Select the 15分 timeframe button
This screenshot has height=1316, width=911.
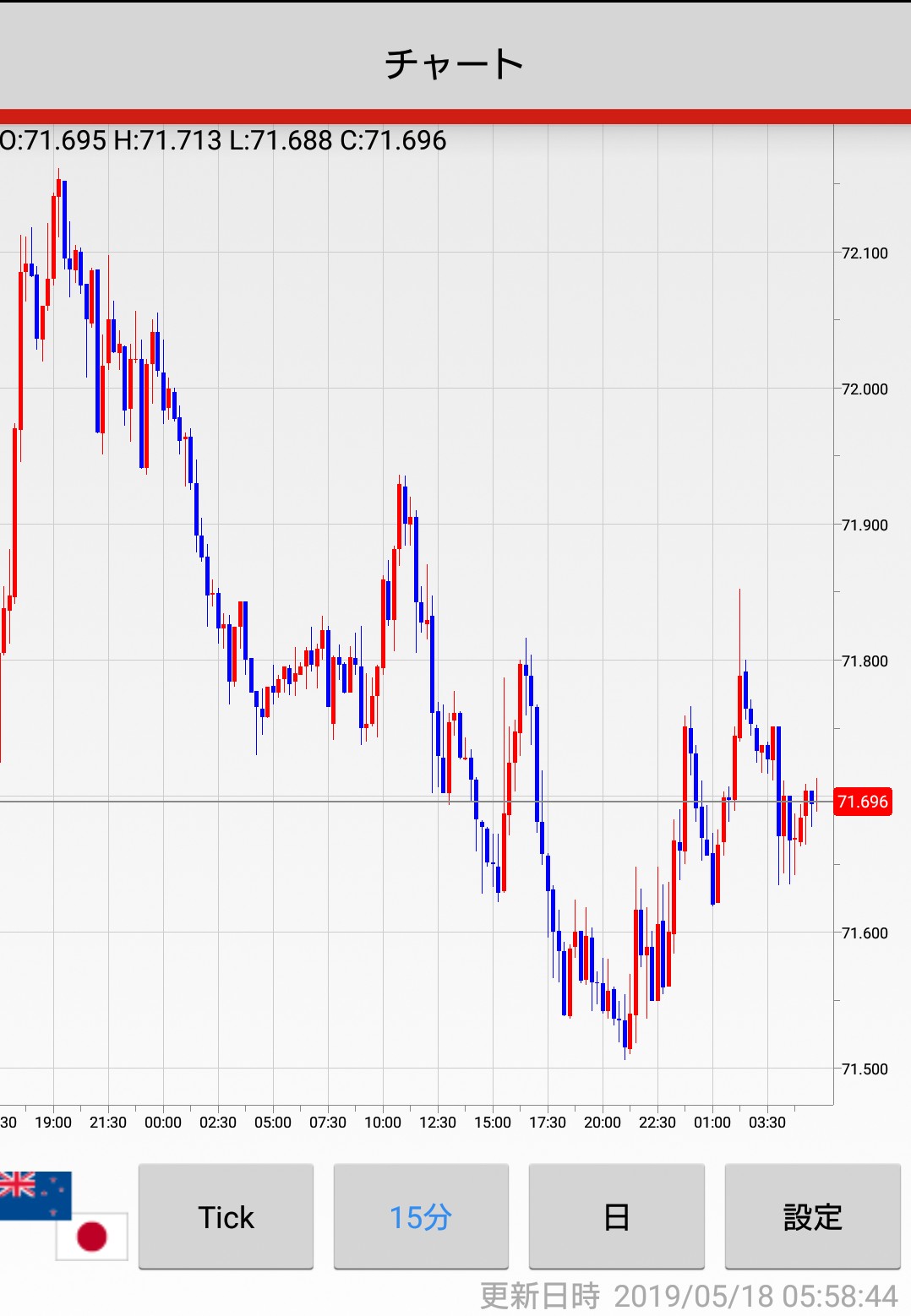click(421, 1216)
